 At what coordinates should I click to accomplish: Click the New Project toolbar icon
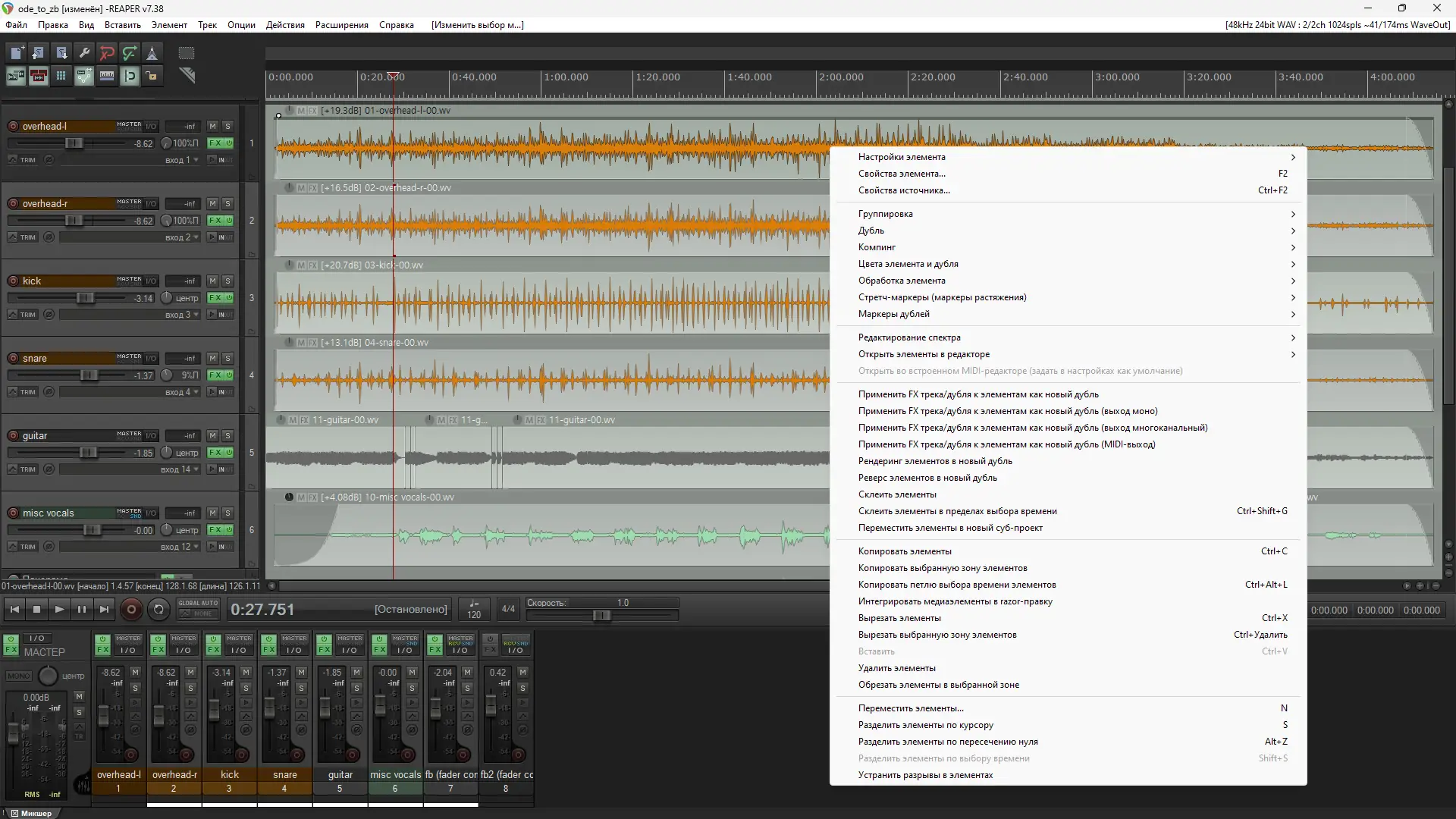[x=16, y=53]
